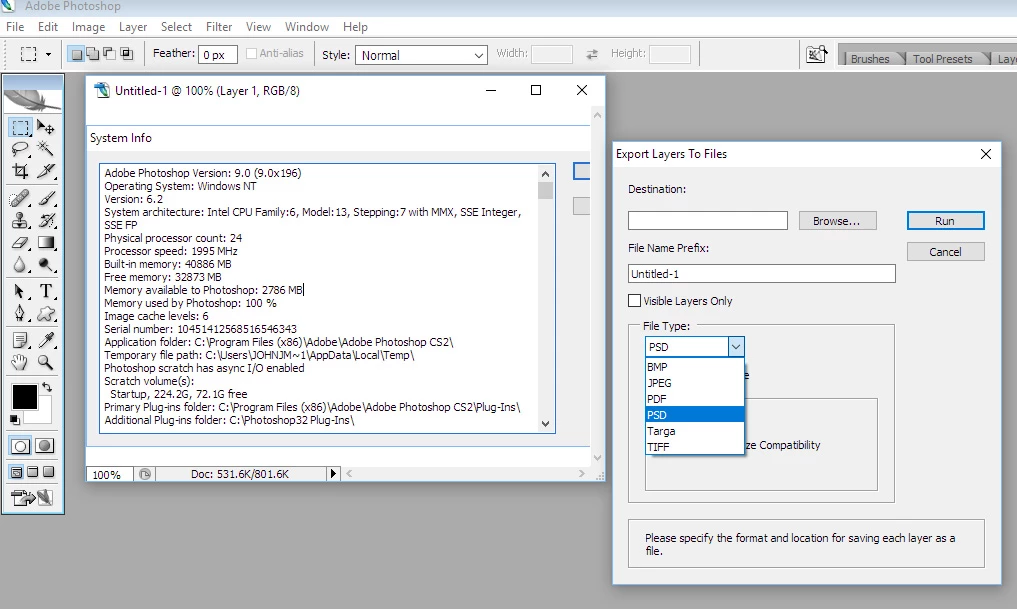The image size is (1017, 609).
Task: Select the Zoom magnifier tool
Action: (45, 363)
